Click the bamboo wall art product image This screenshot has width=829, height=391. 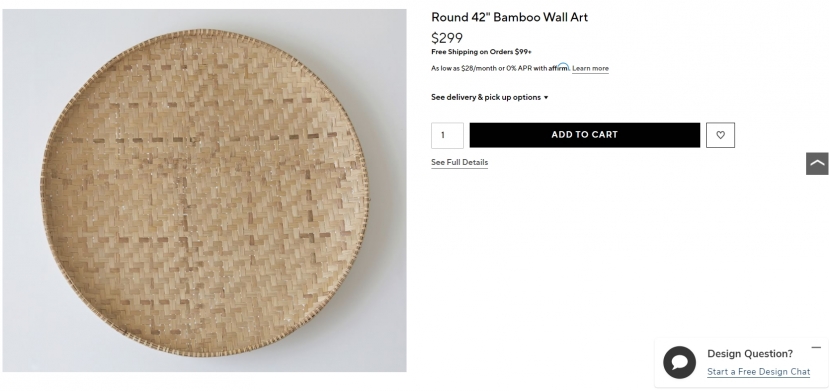coord(205,190)
